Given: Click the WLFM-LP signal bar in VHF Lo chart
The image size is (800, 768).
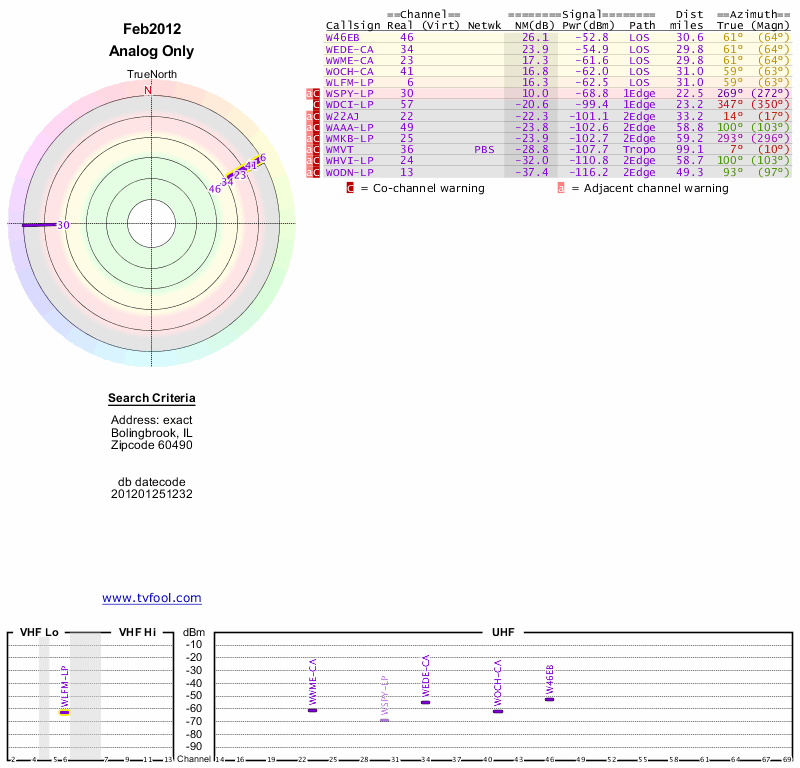Looking at the screenshot, I should pos(64,713).
